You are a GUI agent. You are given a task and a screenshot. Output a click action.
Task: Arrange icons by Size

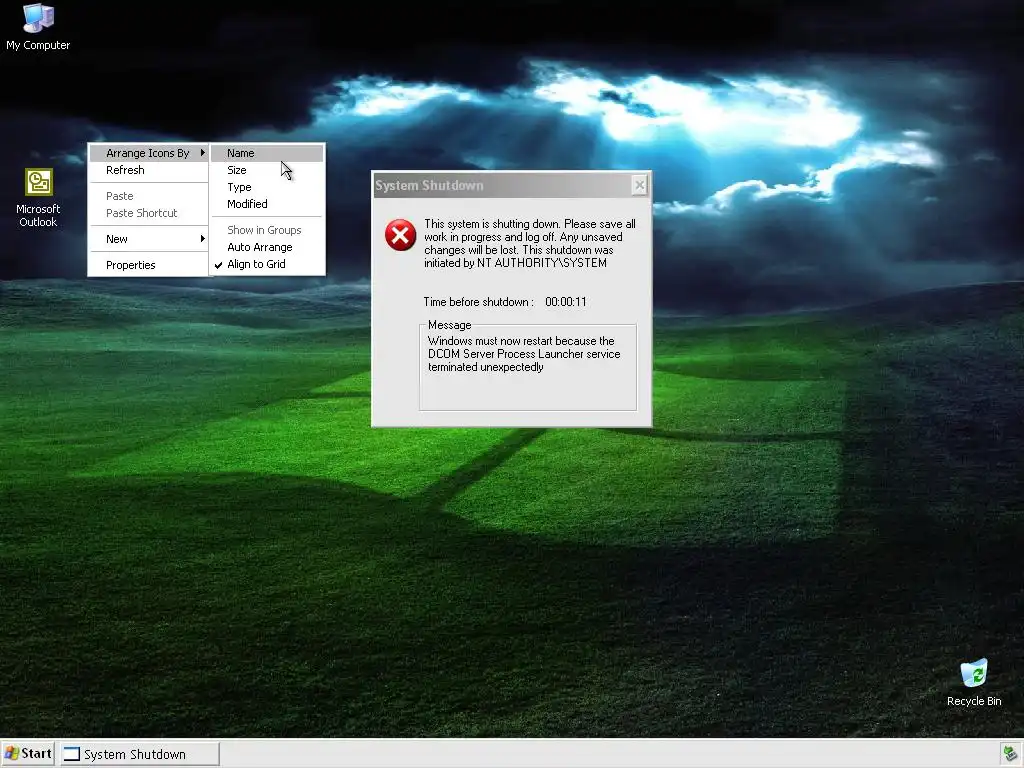click(267, 170)
